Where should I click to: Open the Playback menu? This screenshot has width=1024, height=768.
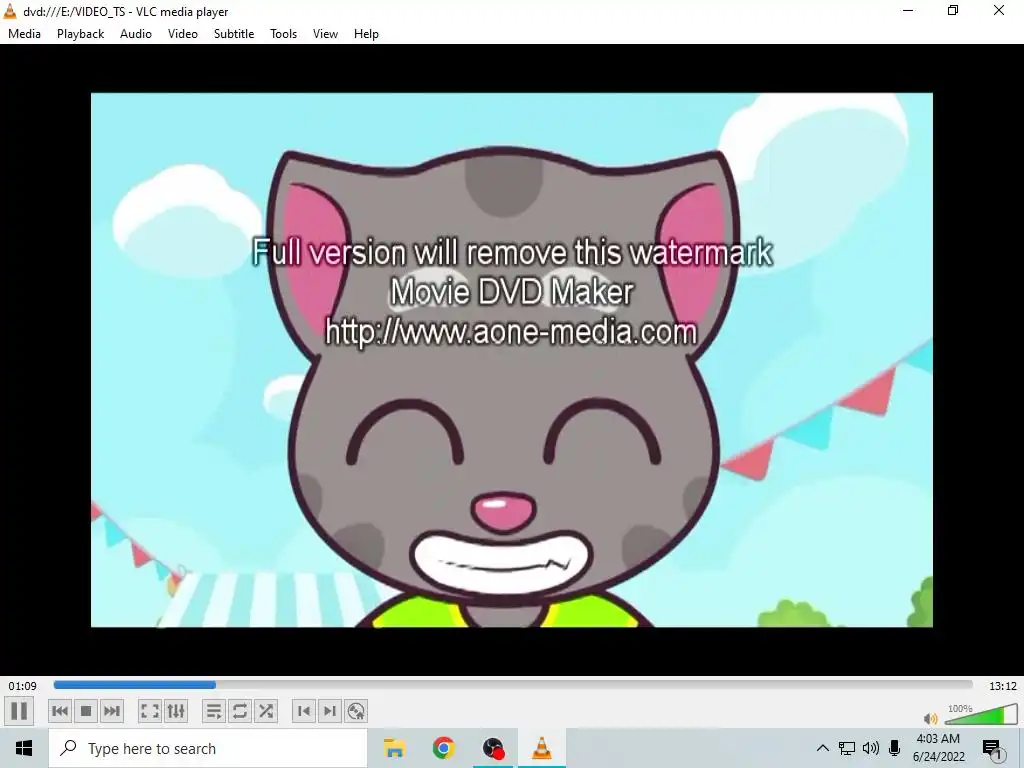pos(80,34)
